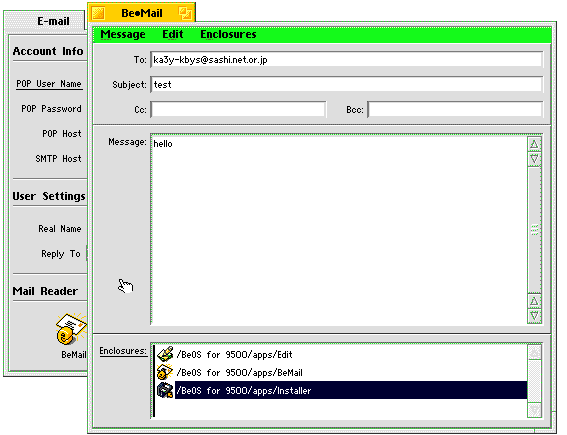Viewport: 567px width, 435px height.
Task: Click the BeMail window zoom icon
Action: [x=186, y=13]
